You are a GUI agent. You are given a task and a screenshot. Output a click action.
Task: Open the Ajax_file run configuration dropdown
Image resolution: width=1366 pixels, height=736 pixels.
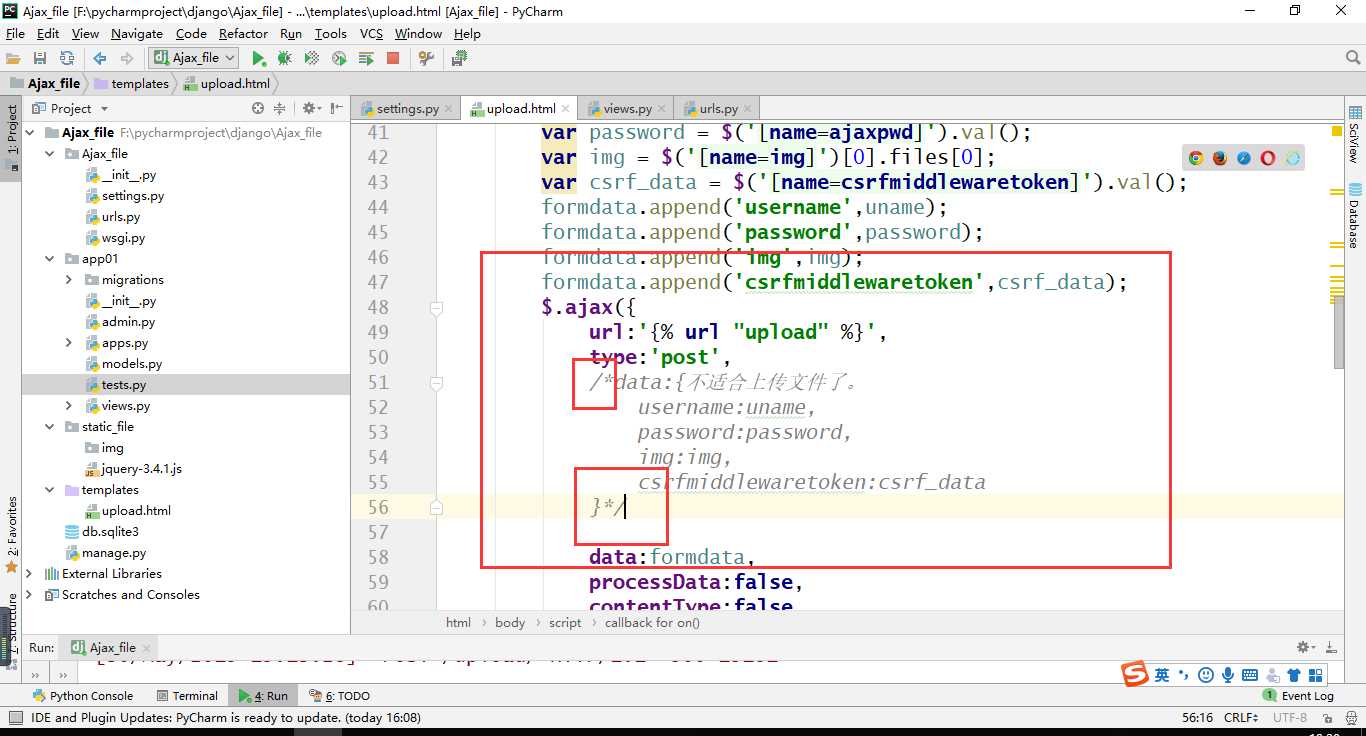point(194,58)
